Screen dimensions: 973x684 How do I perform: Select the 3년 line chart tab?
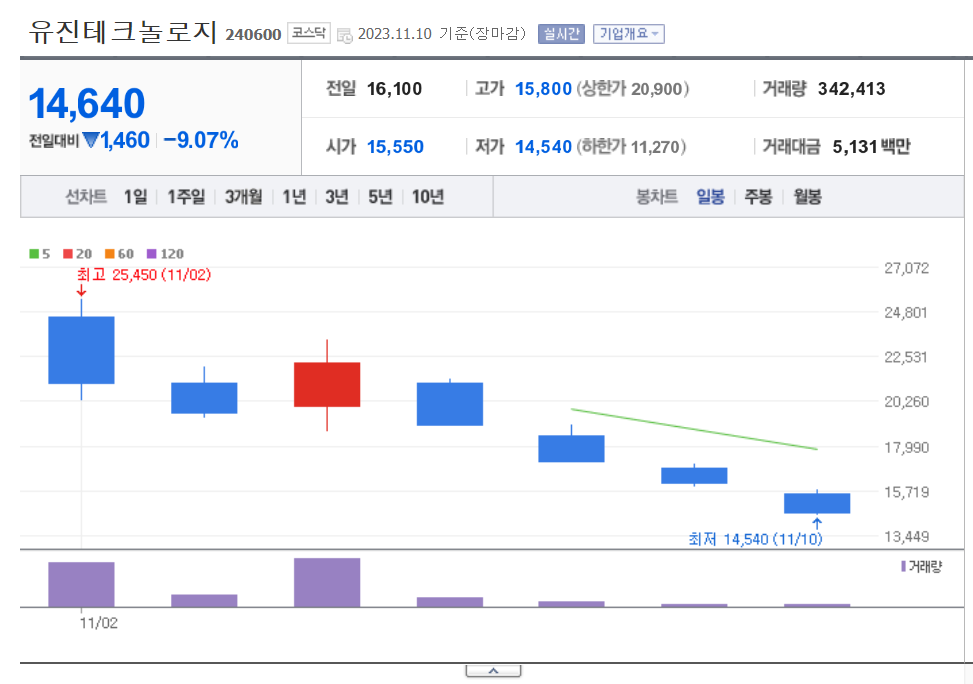click(337, 197)
